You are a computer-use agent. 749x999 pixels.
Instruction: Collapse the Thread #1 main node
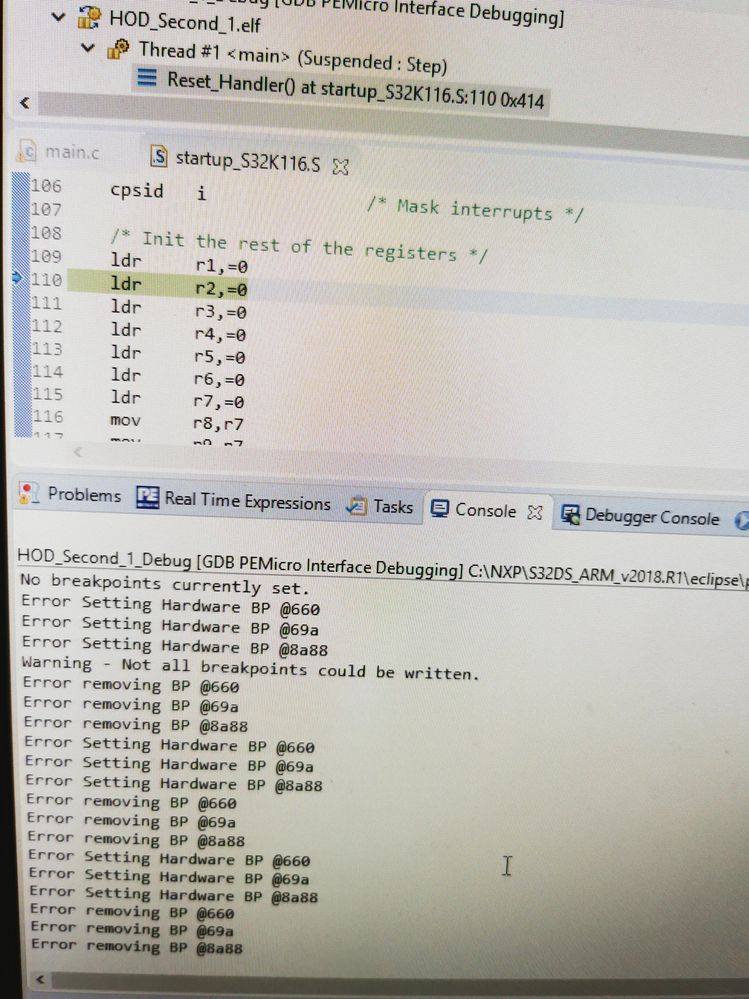tap(88, 48)
